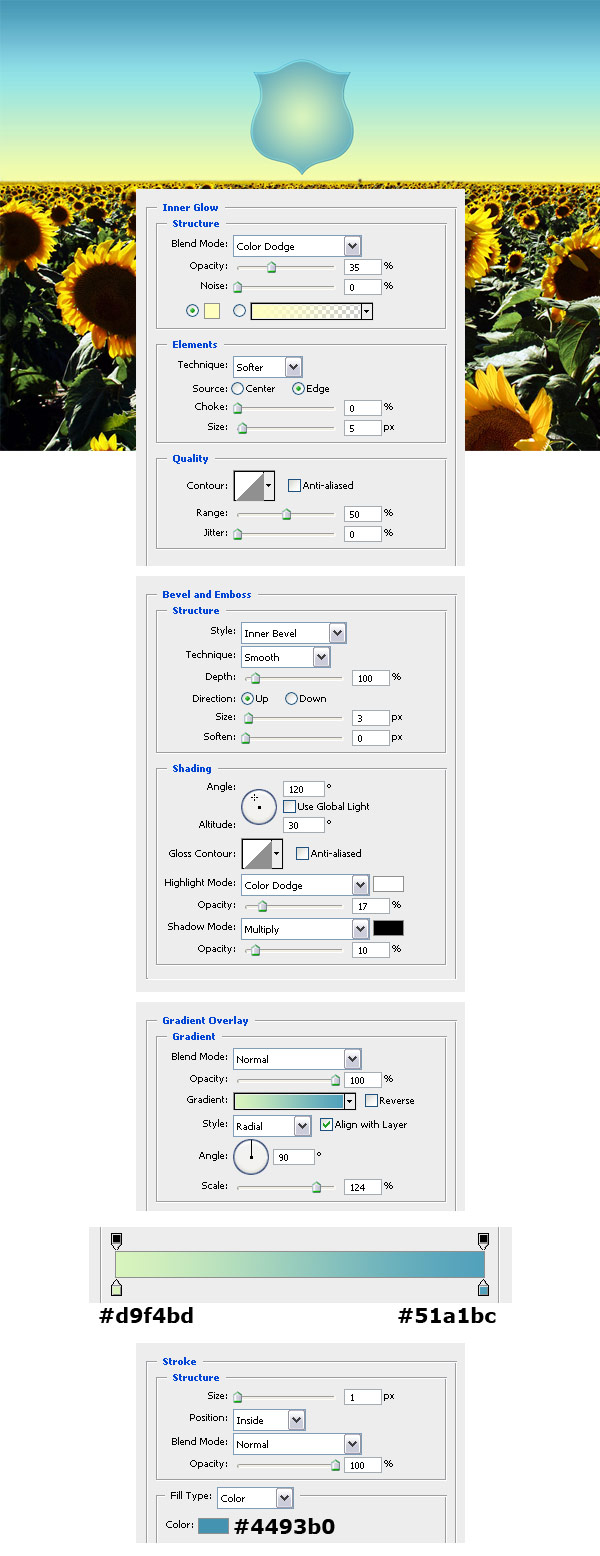The height and width of the screenshot is (1556, 600).
Task: Open the Technique dropdown set to Smooth
Action: [285, 657]
